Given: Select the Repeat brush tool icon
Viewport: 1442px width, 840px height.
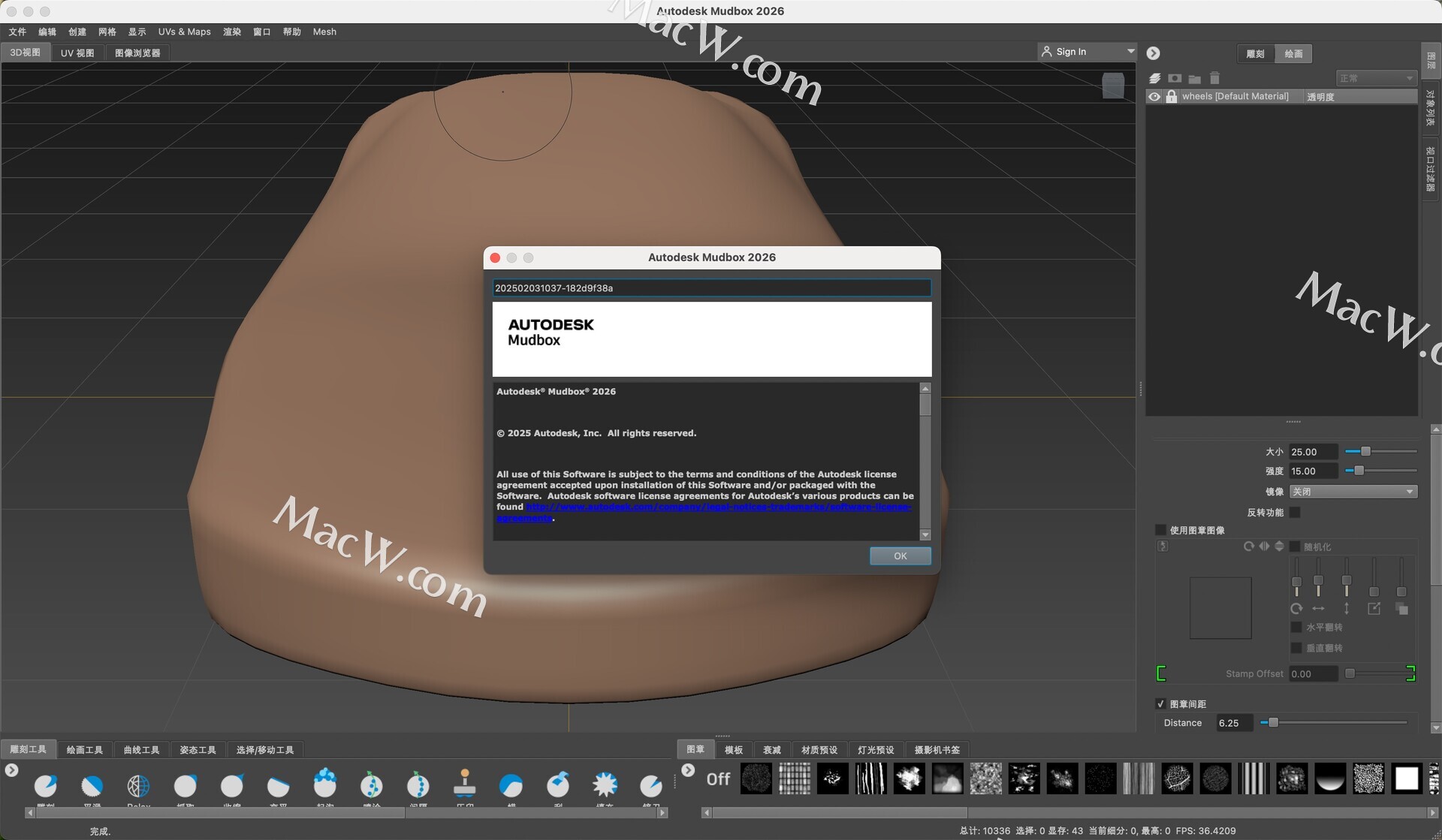Looking at the screenshot, I should (x=418, y=784).
